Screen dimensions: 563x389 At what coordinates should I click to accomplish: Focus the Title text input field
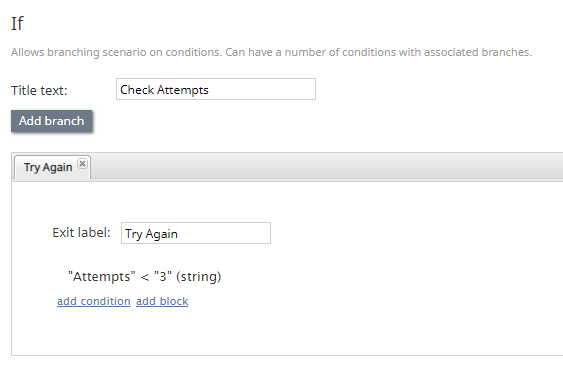(216, 89)
